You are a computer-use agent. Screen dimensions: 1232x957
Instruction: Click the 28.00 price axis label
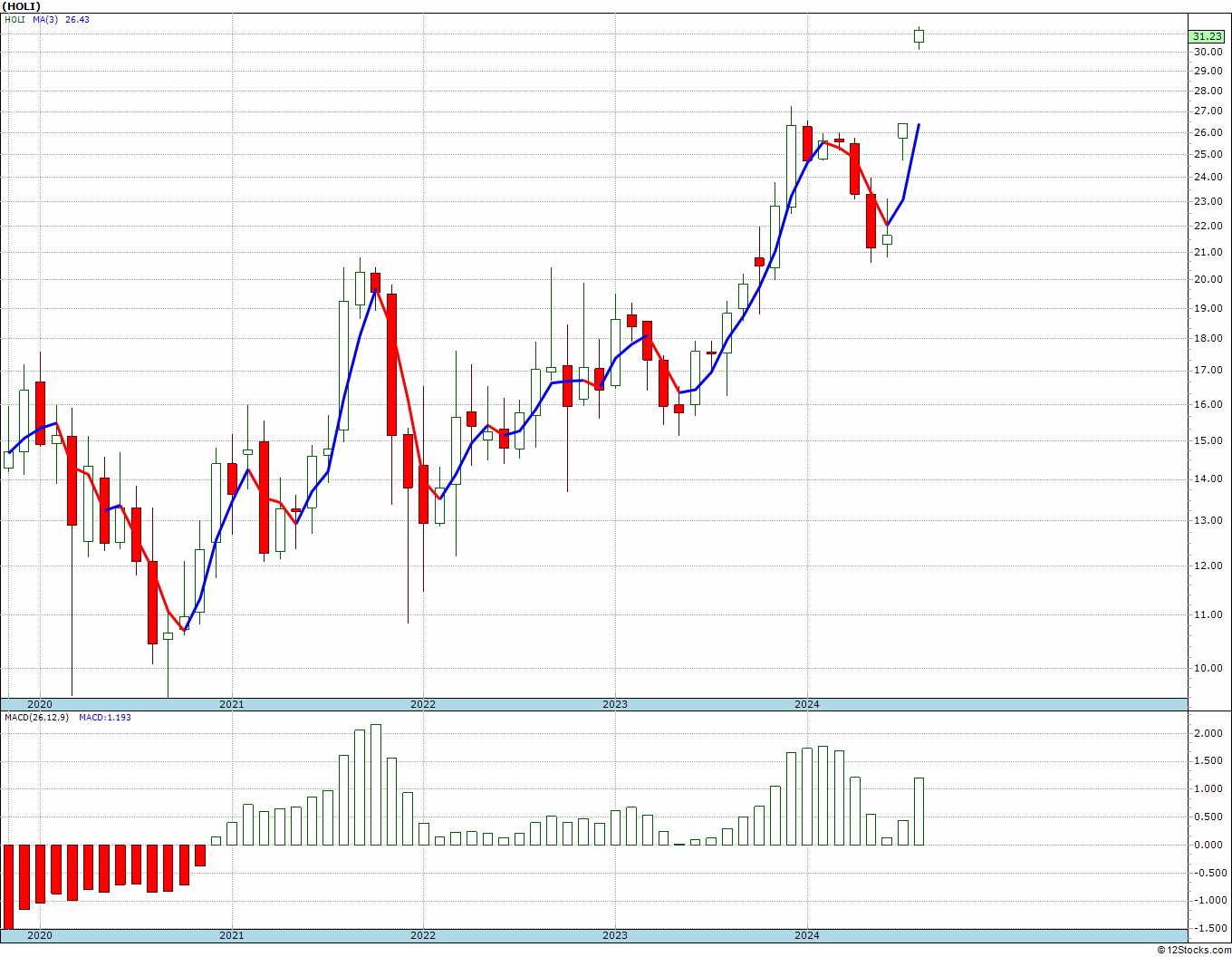(x=1208, y=91)
